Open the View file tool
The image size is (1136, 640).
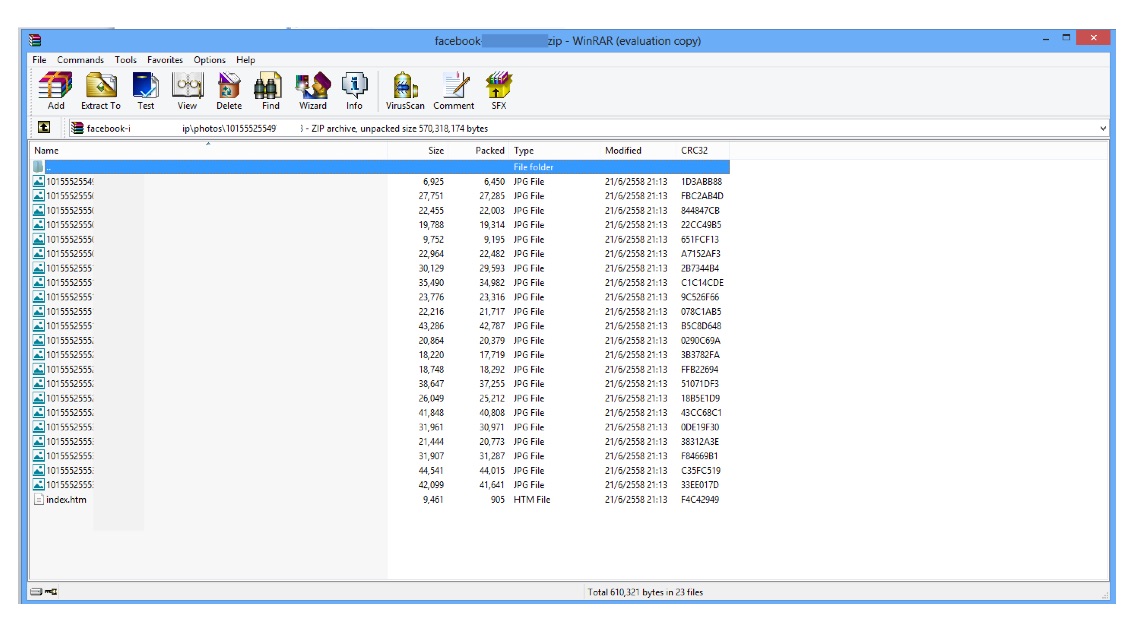[187, 91]
